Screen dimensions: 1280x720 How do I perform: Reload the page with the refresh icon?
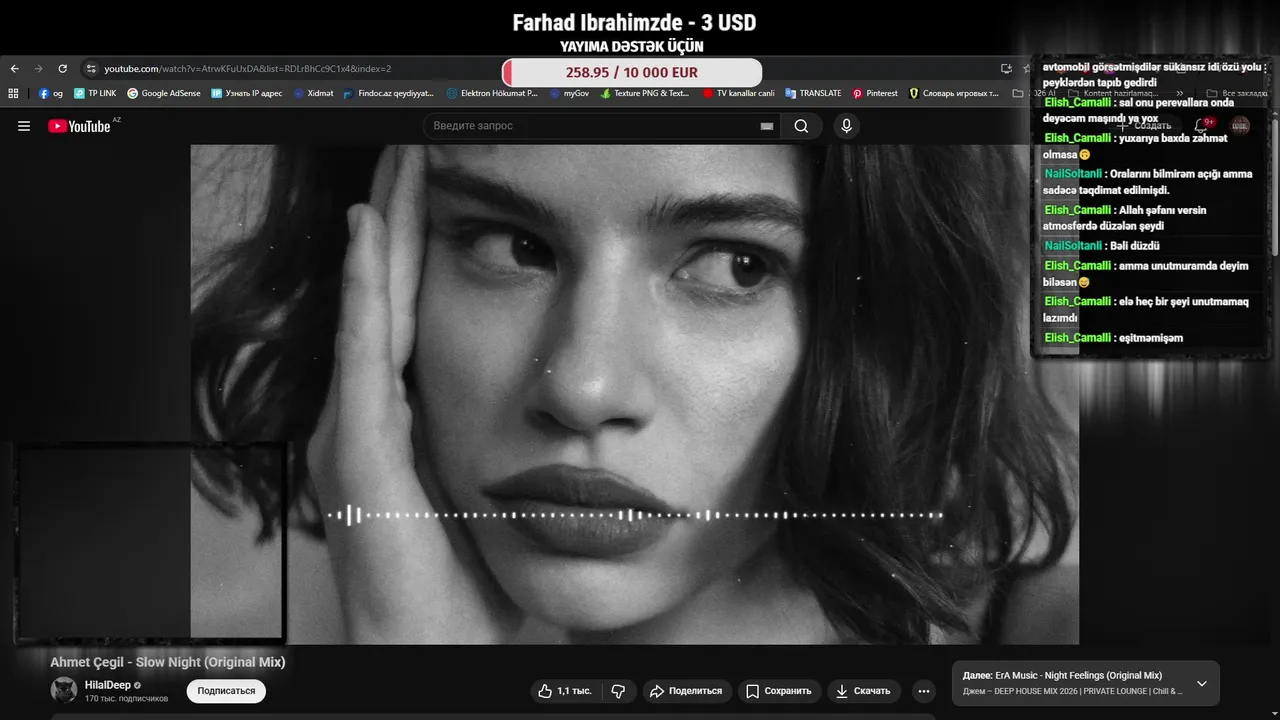pos(62,69)
